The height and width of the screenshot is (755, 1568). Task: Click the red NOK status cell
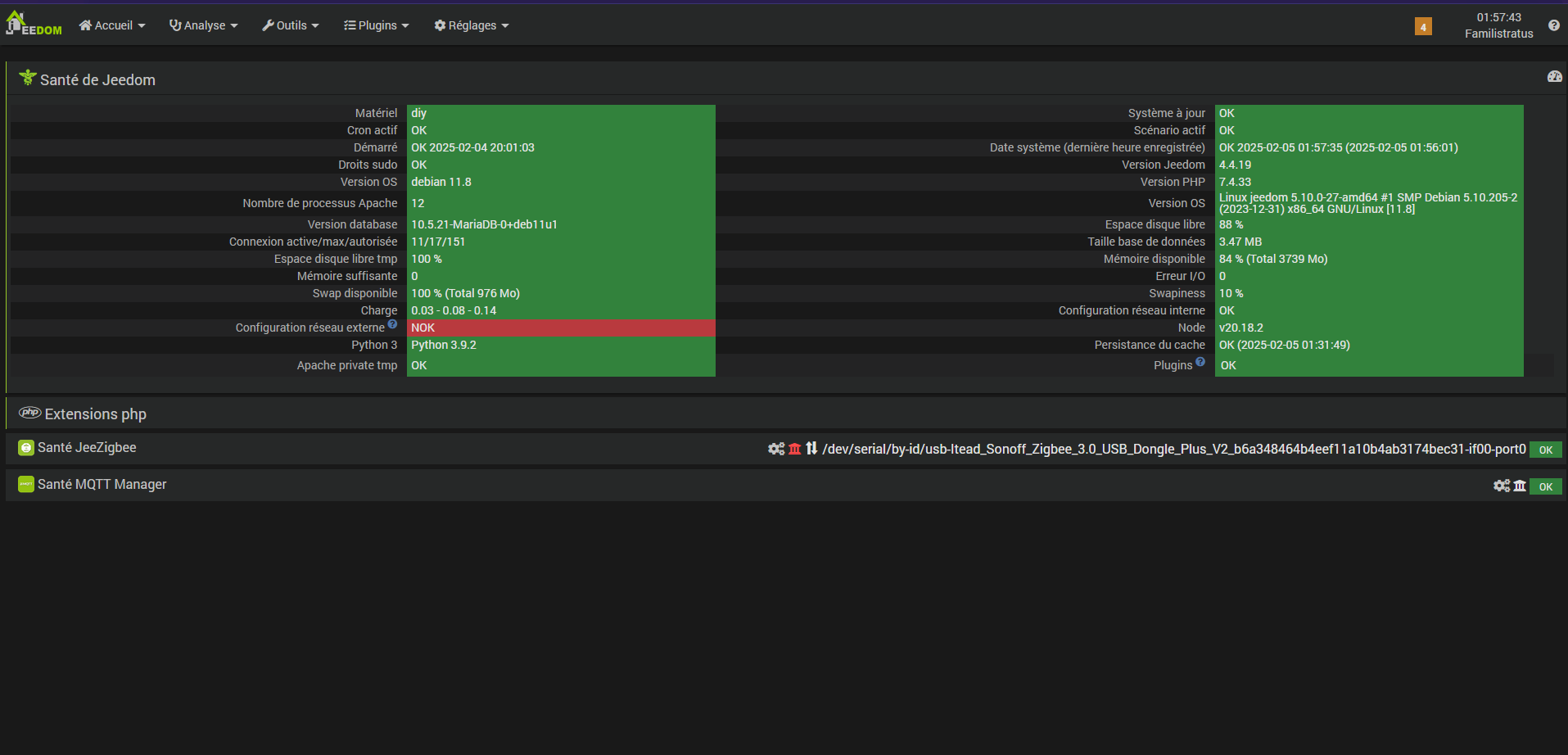click(561, 328)
